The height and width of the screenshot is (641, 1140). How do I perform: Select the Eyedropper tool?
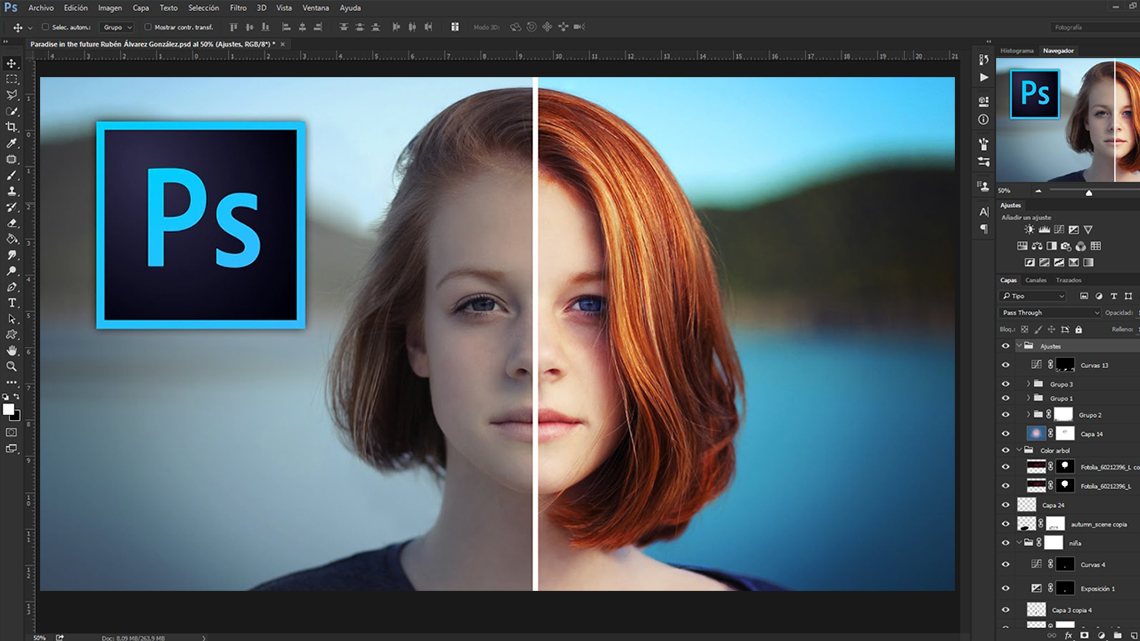point(12,143)
